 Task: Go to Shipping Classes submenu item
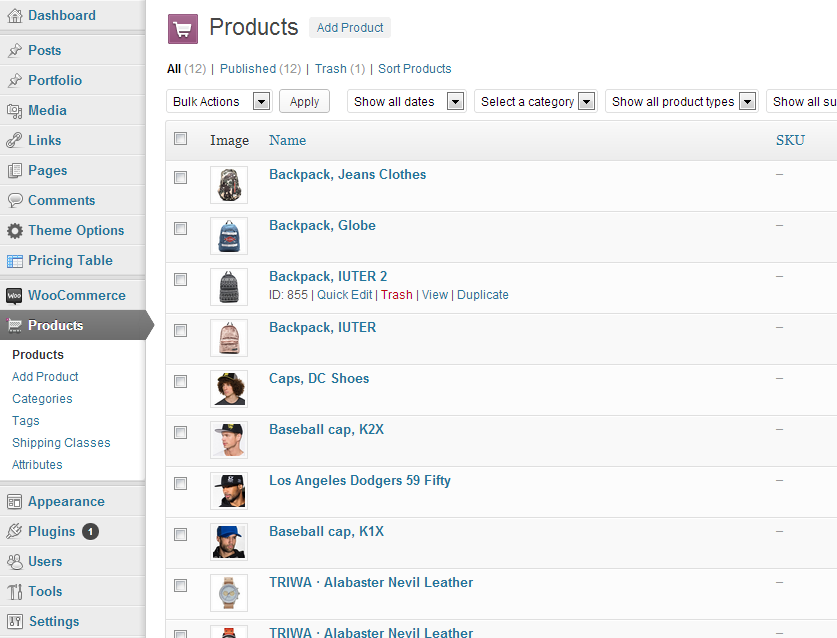[x=61, y=443]
